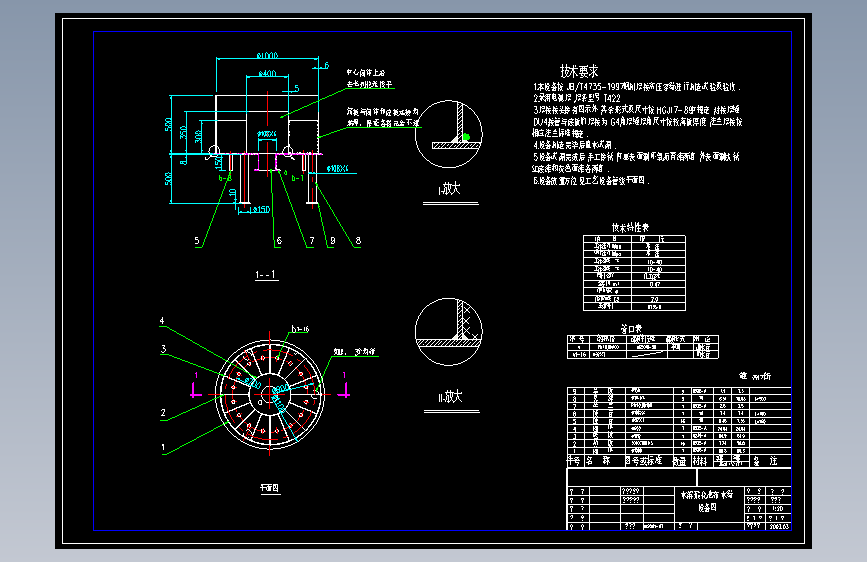Select the ø1000 dimension text
The width and height of the screenshot is (867, 562).
[268, 55]
